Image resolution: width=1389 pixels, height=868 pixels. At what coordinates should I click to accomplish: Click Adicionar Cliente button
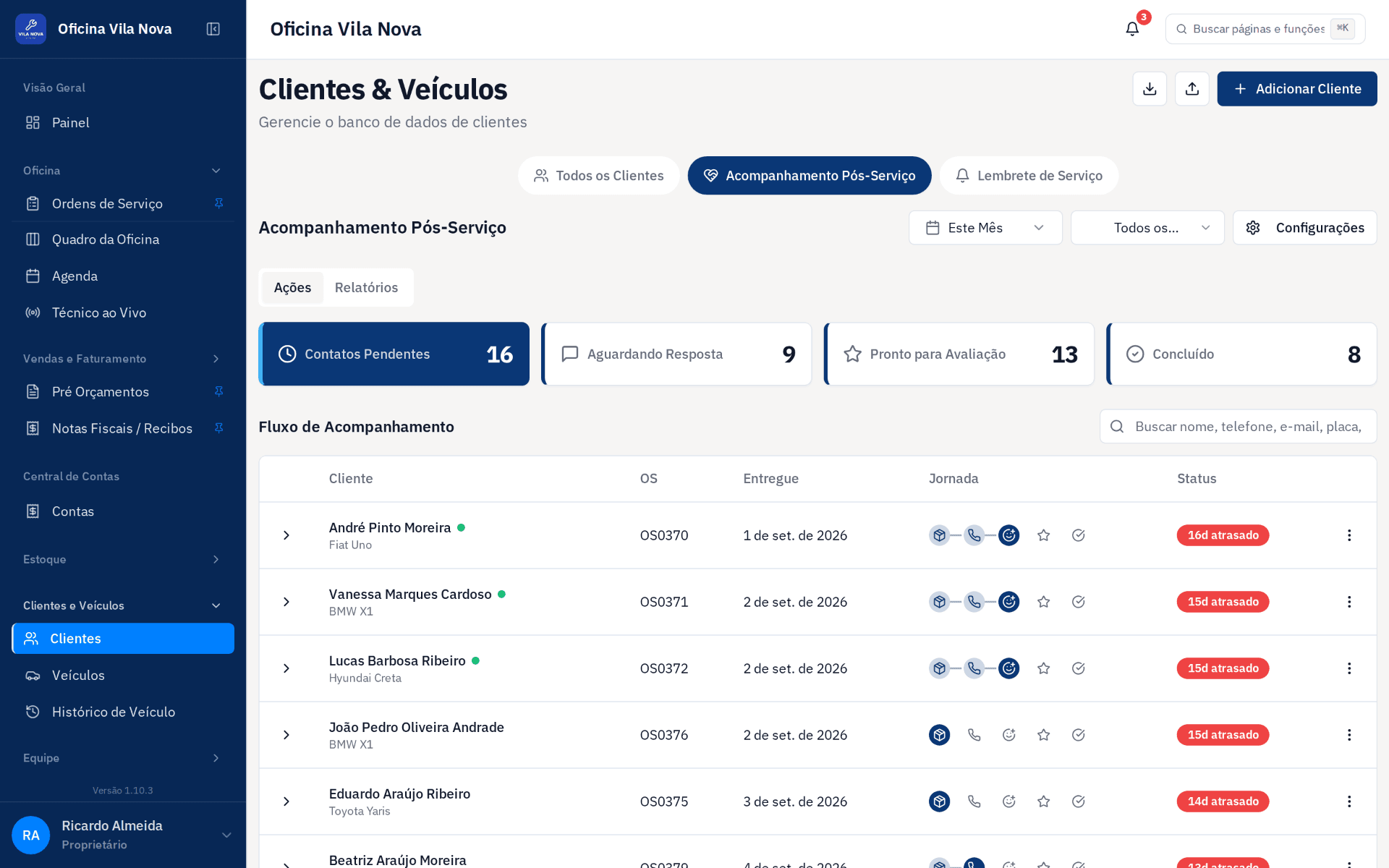pos(1296,89)
